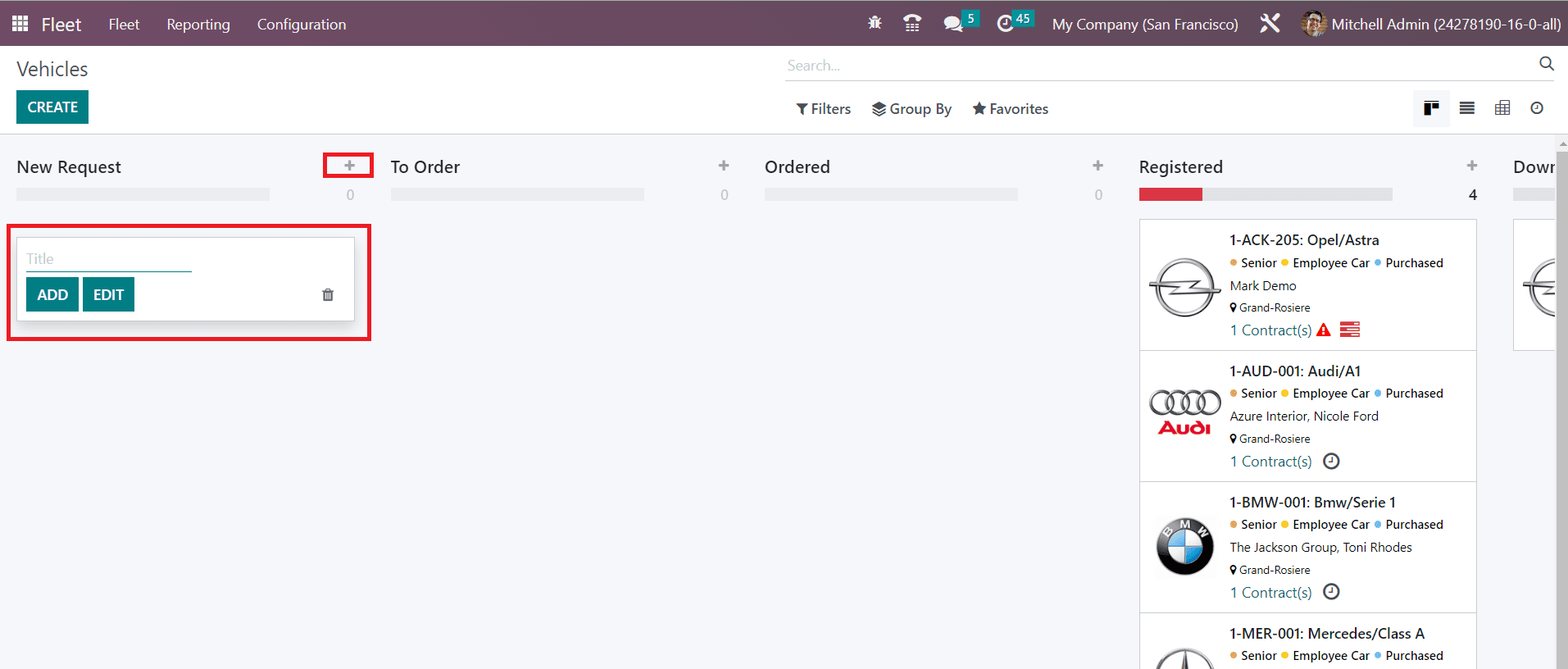Image resolution: width=1568 pixels, height=669 pixels.
Task: Click Mitchell Admin user avatar
Action: coord(1314,24)
